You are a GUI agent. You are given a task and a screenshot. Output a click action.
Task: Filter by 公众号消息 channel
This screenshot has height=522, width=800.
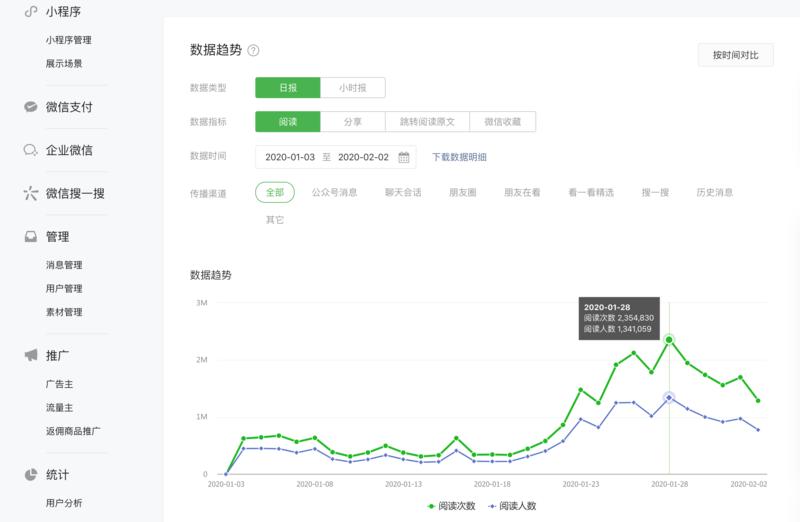point(335,192)
